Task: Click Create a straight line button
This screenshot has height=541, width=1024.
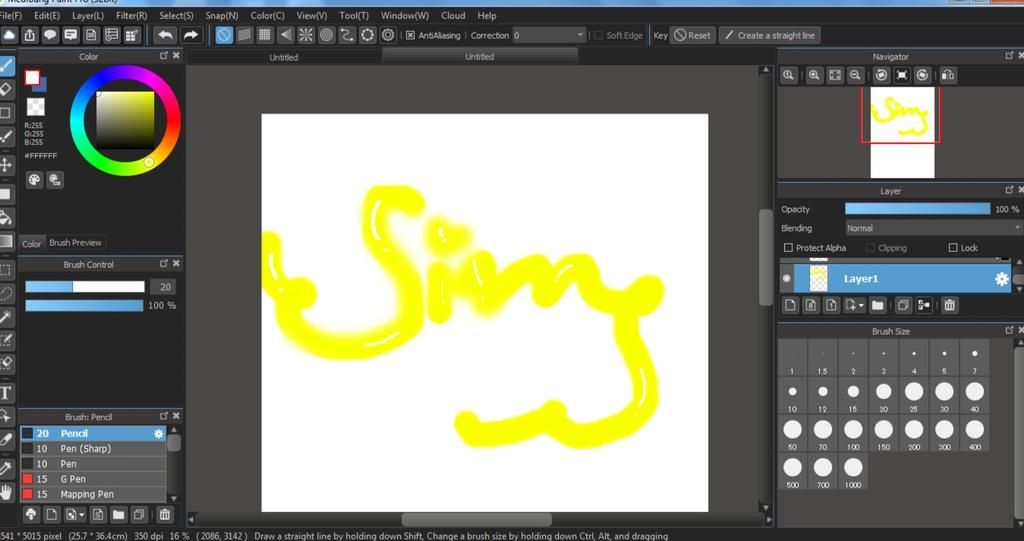Action: (769, 35)
